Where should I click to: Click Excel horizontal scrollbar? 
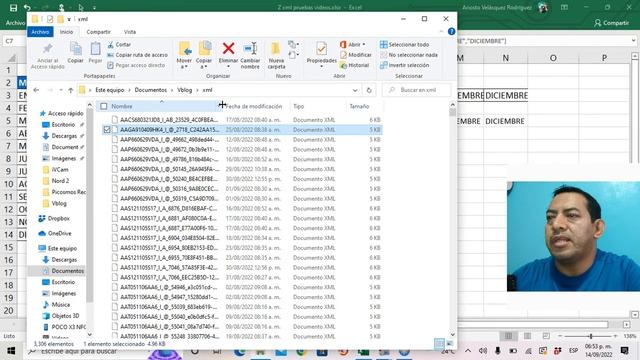[x=533, y=324]
